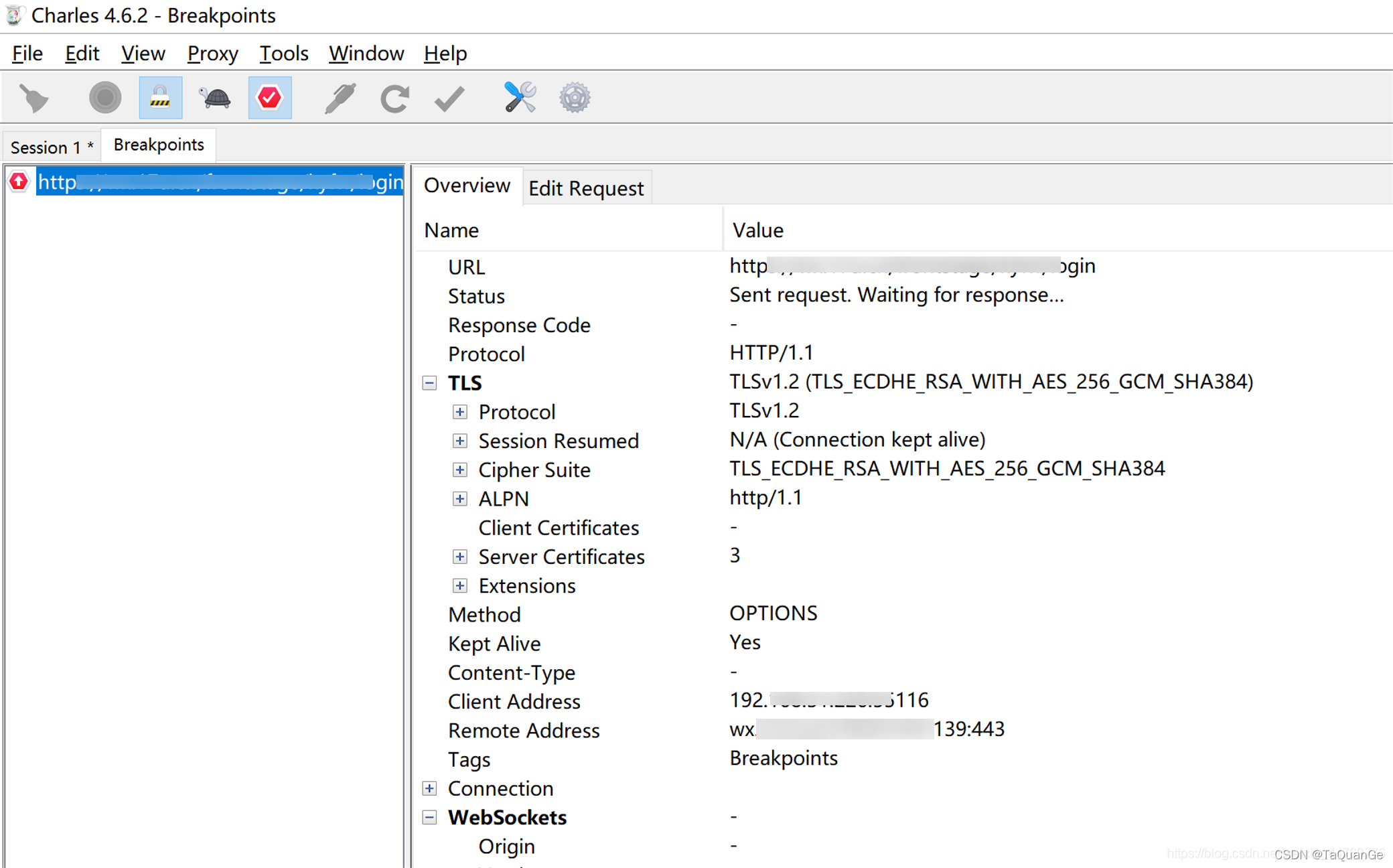Select the Client Address row

coord(904,701)
